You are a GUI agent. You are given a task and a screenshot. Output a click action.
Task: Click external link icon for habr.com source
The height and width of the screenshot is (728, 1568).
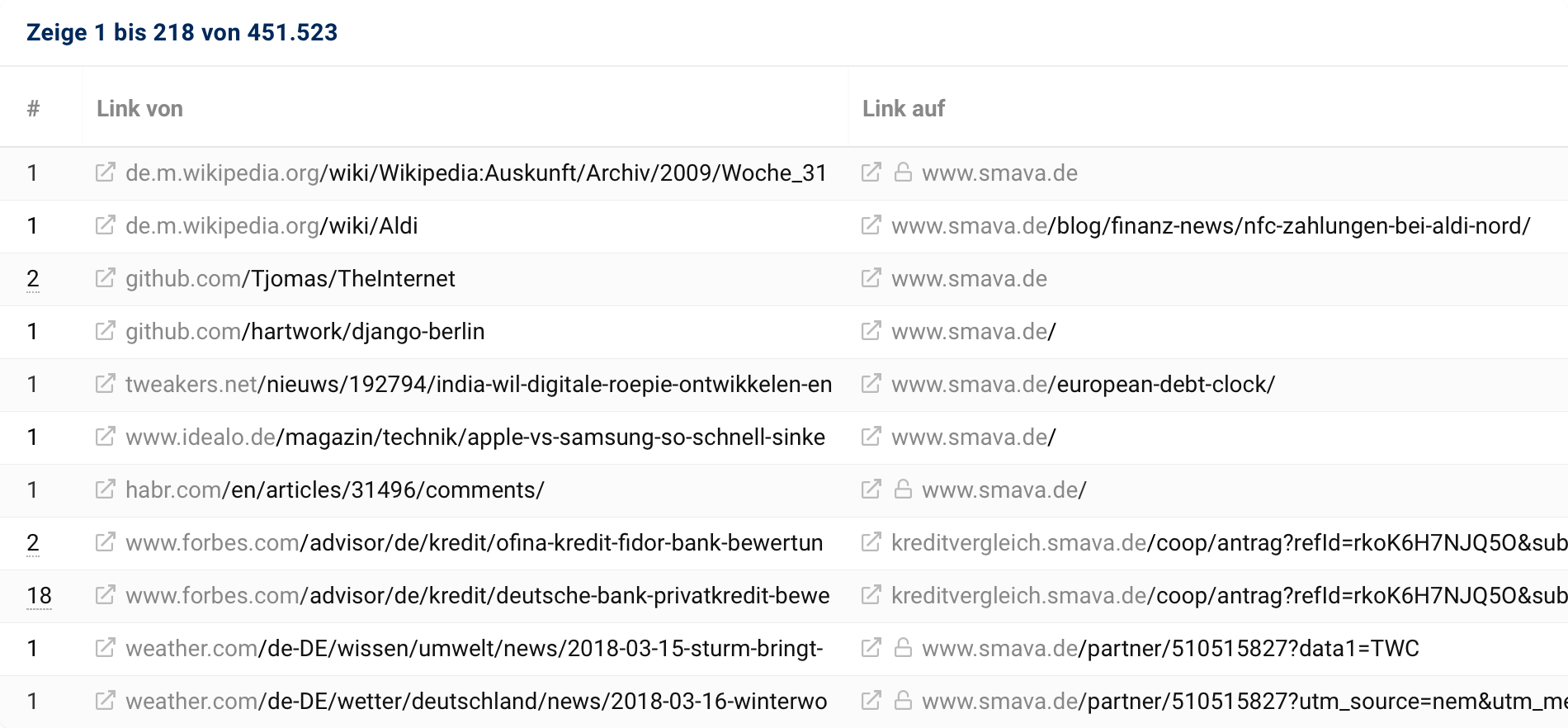(x=105, y=489)
